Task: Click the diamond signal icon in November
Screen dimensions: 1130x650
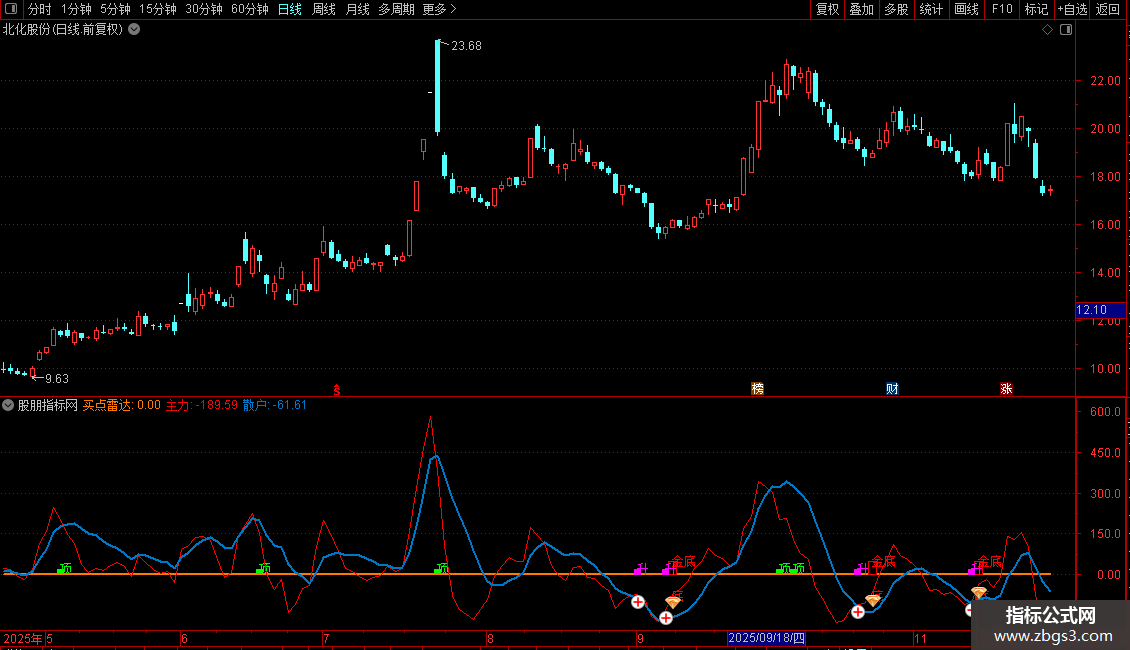Action: pyautogui.click(x=979, y=593)
